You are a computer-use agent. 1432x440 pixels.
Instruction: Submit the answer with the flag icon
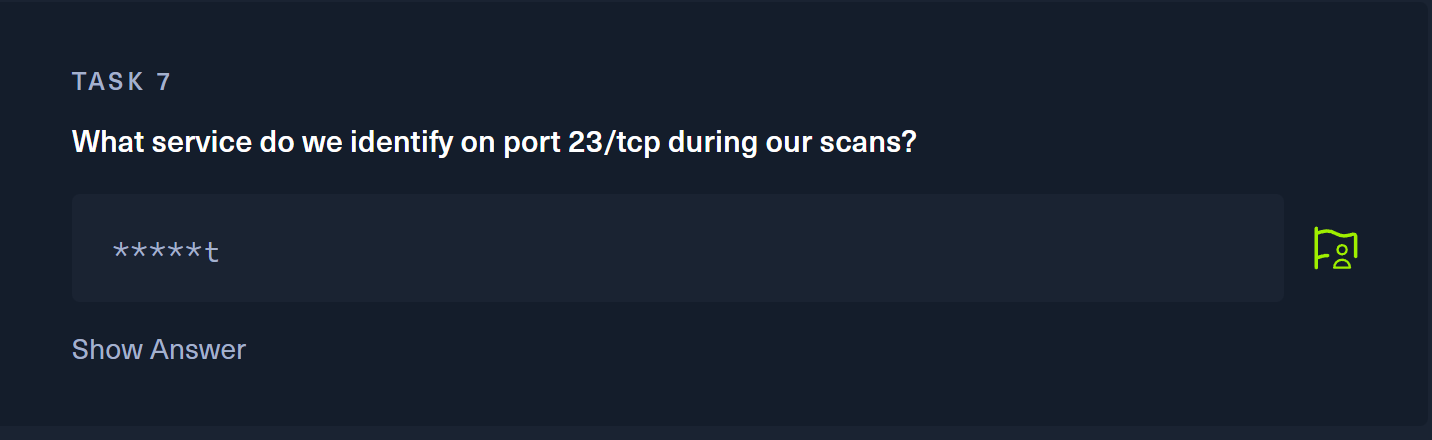tap(1335, 249)
